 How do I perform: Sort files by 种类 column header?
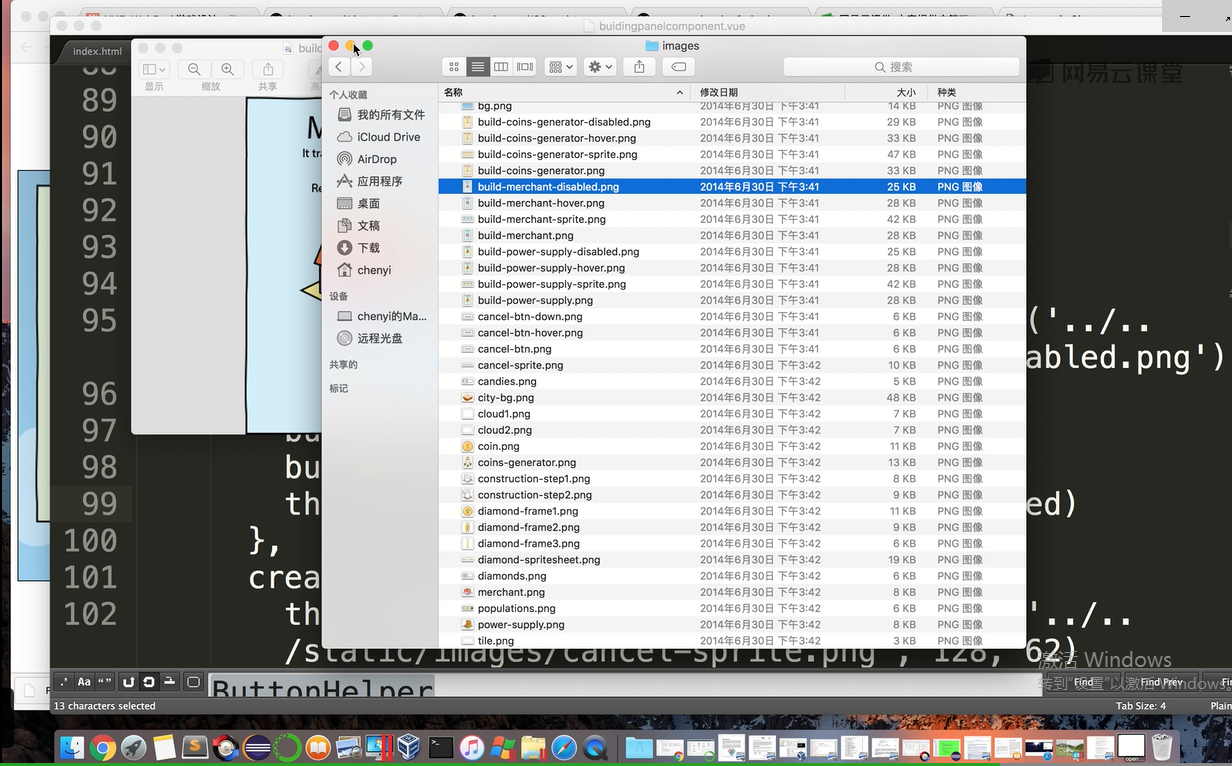(976, 92)
